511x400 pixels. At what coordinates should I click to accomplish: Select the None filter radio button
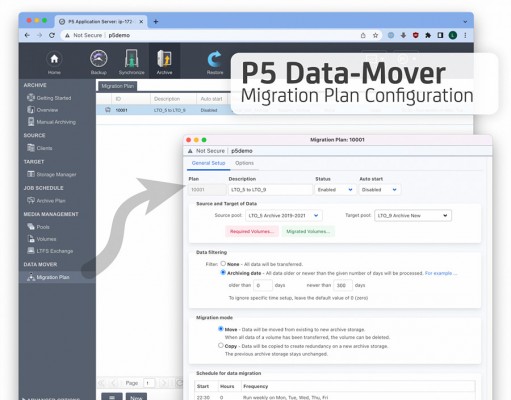tap(223, 263)
